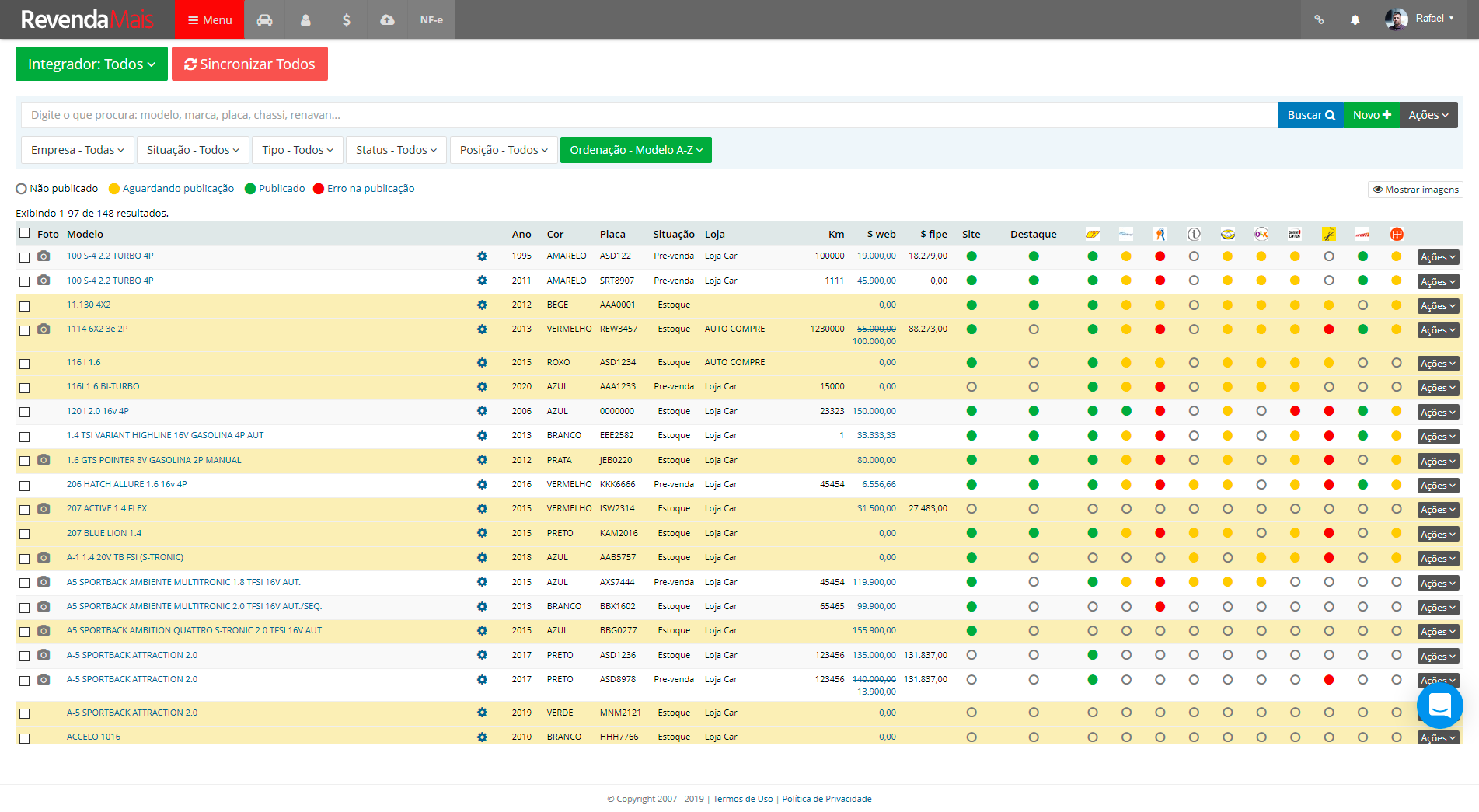The height and width of the screenshot is (812, 1479).
Task: Click the dollar sign icon in navbar
Action: click(347, 19)
